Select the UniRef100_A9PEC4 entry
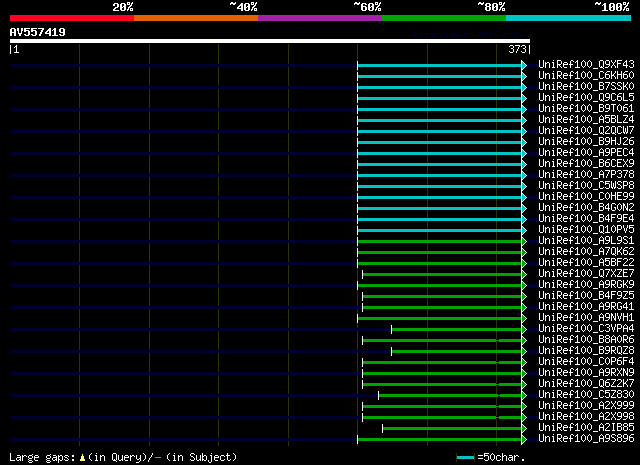Viewport: 640px width, 465px height. point(586,153)
